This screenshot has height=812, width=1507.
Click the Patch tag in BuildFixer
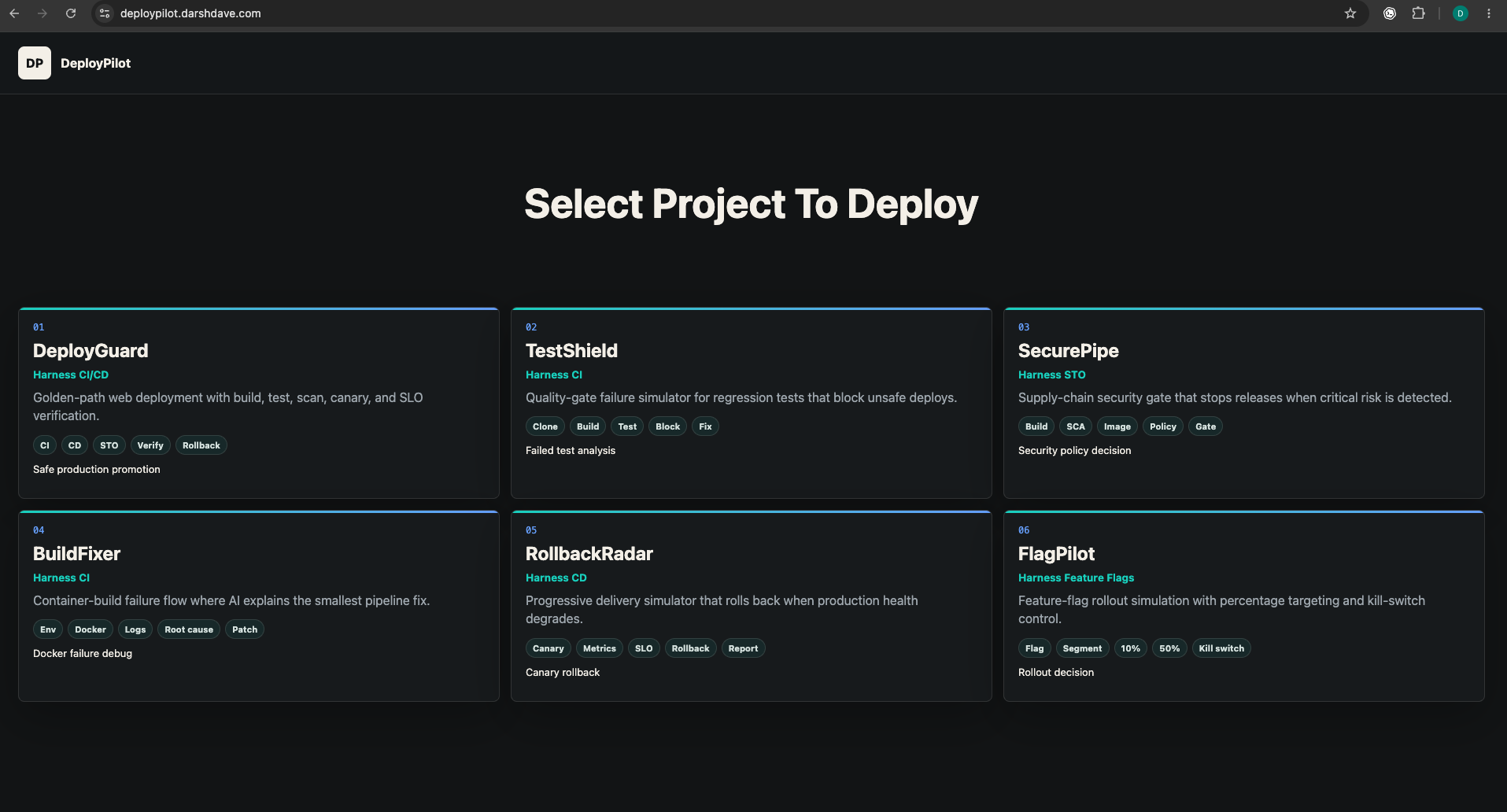(x=245, y=629)
